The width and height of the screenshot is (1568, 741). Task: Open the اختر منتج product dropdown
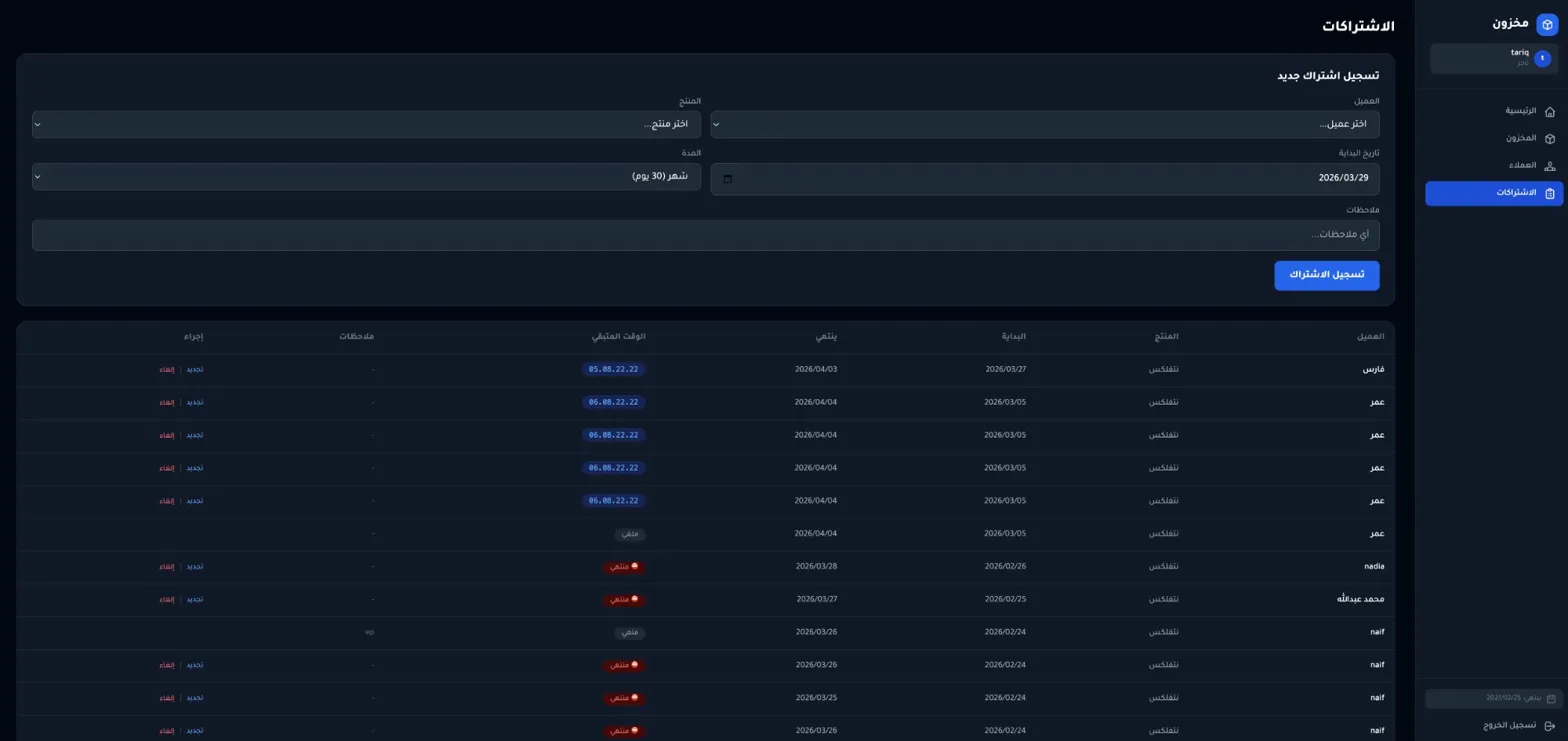pyautogui.click(x=366, y=124)
